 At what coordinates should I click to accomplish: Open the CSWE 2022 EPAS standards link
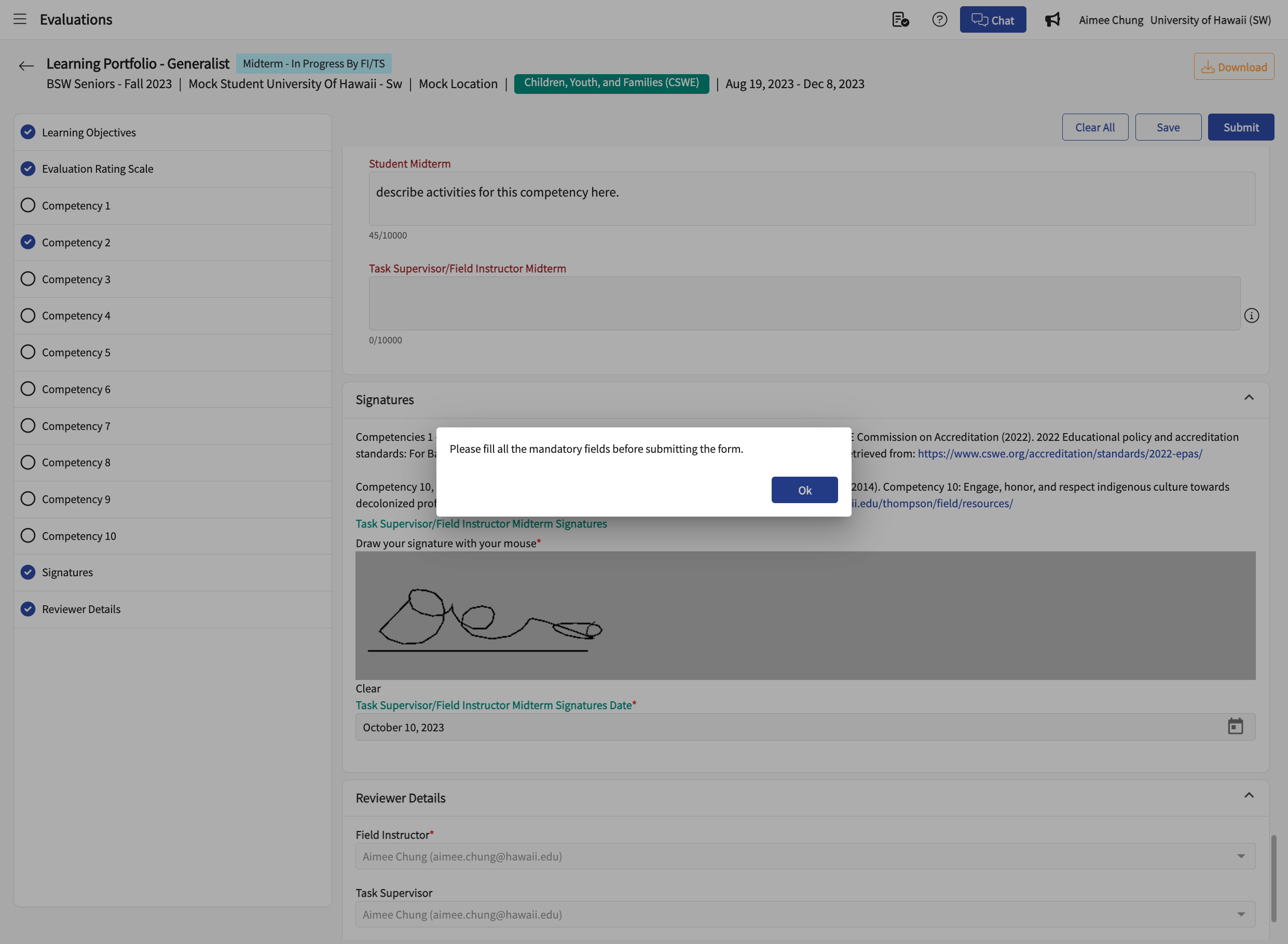[1060, 453]
